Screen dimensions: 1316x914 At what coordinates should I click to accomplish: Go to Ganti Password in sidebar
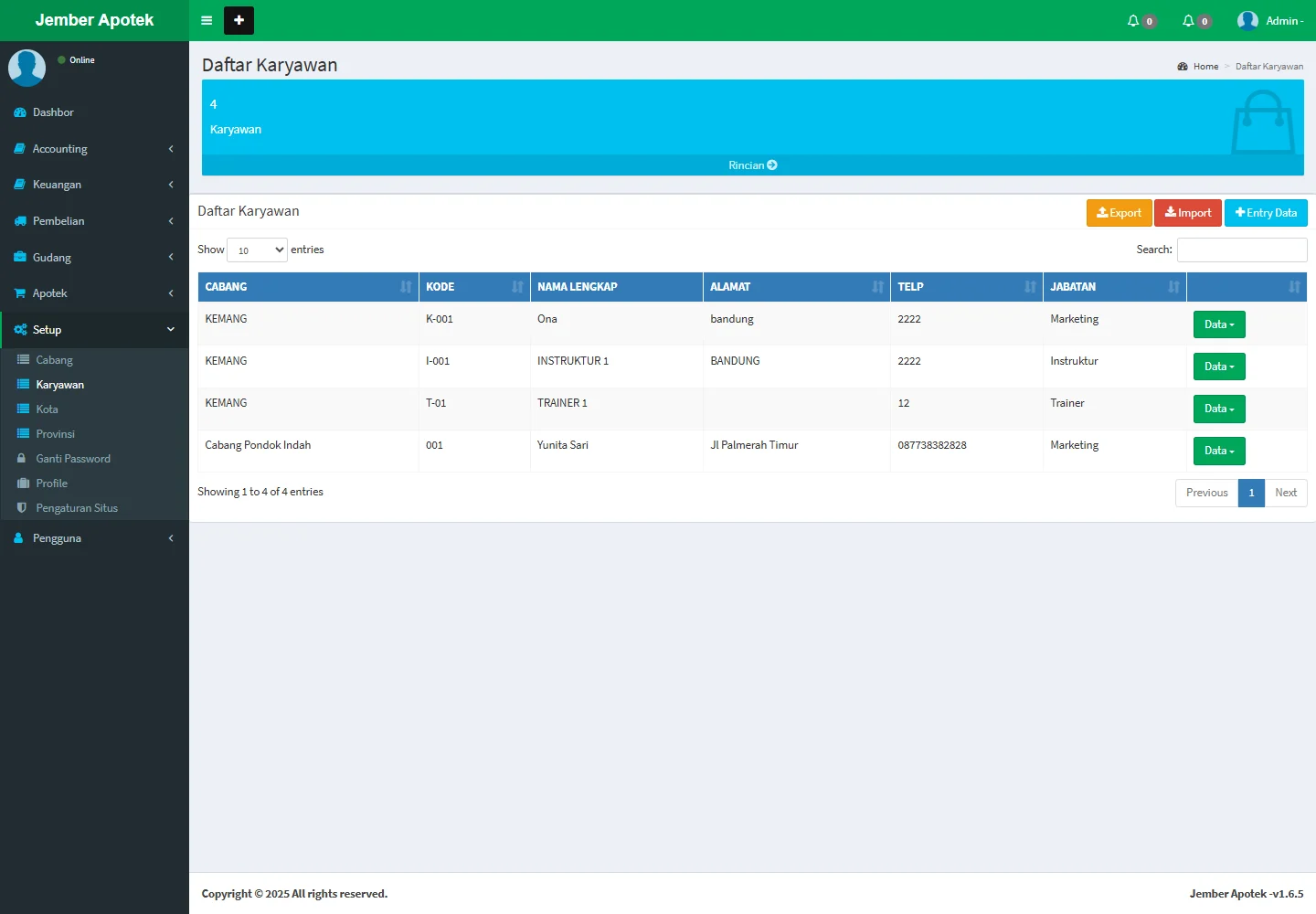click(x=73, y=459)
